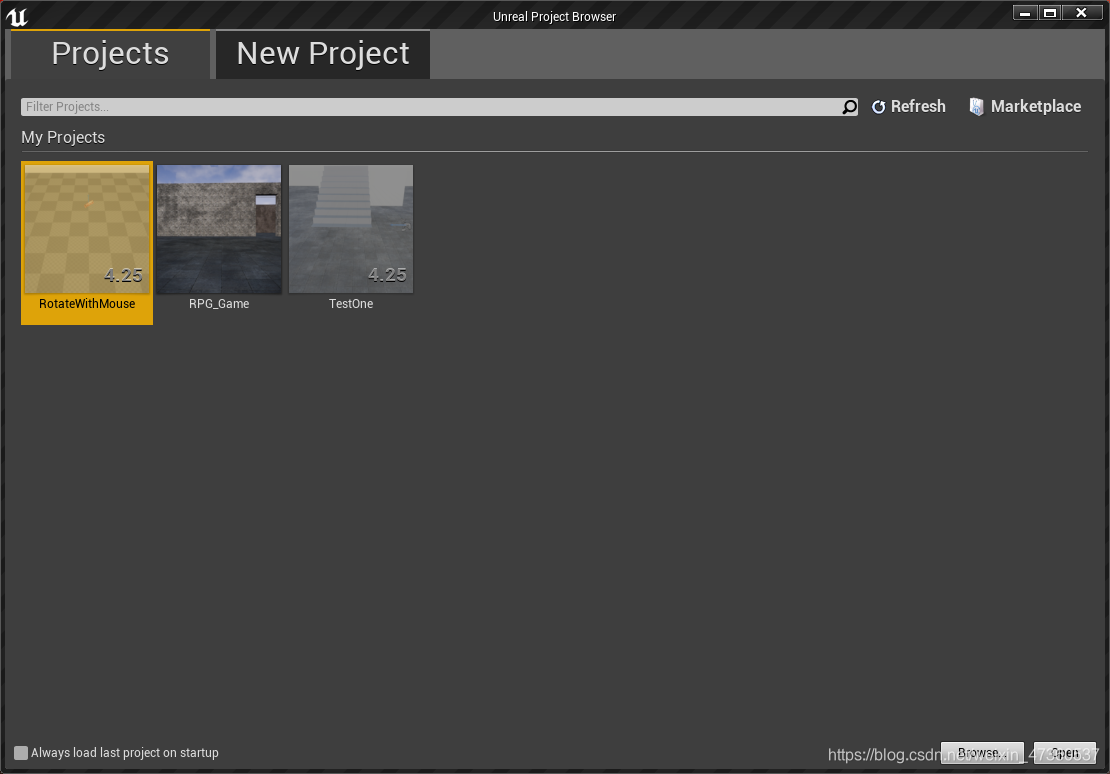Maximize the Unreal Project Browser window
Viewport: 1110px width, 774px height.
(x=1050, y=13)
